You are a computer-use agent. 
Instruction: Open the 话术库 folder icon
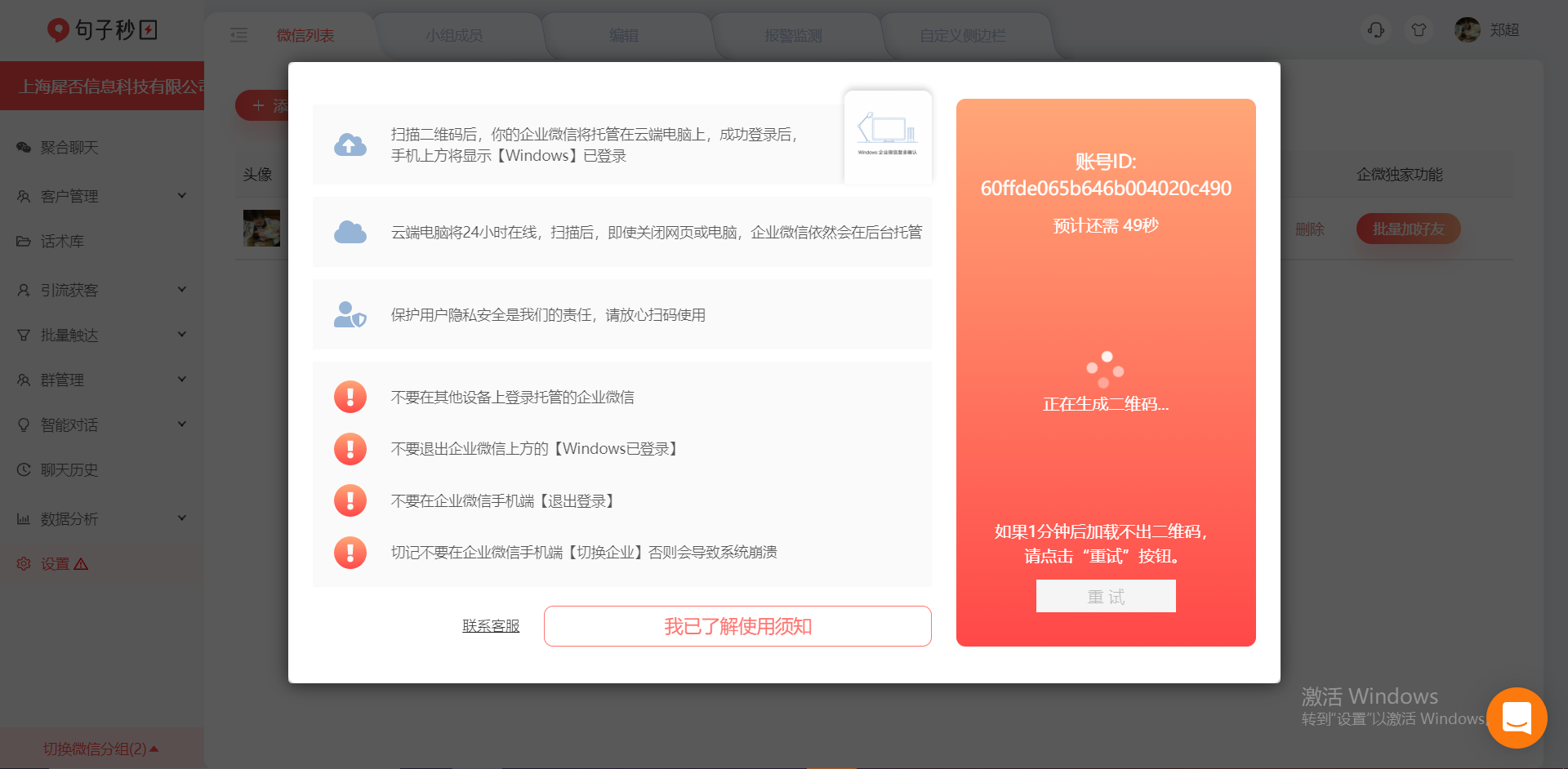pyautogui.click(x=24, y=242)
